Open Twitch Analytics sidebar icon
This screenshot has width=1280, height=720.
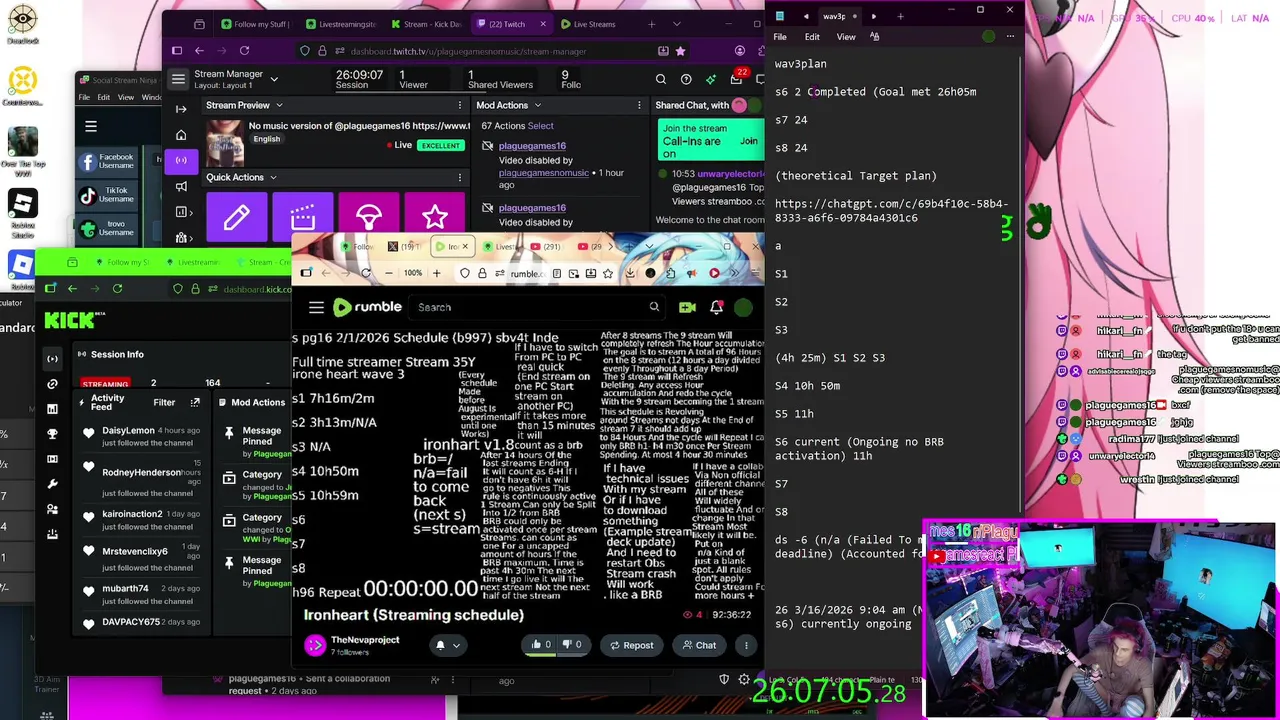pyautogui.click(x=181, y=212)
